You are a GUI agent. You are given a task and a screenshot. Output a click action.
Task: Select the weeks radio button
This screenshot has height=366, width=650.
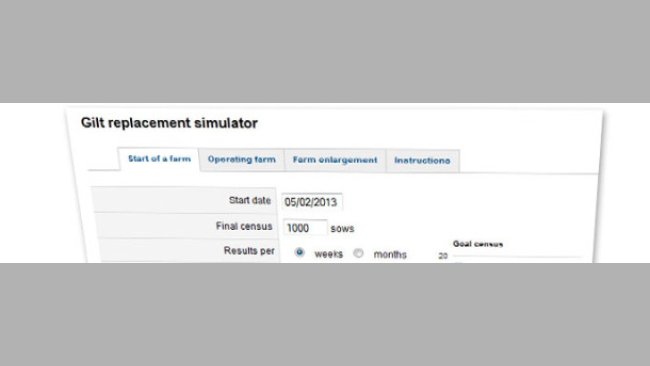(x=299, y=252)
